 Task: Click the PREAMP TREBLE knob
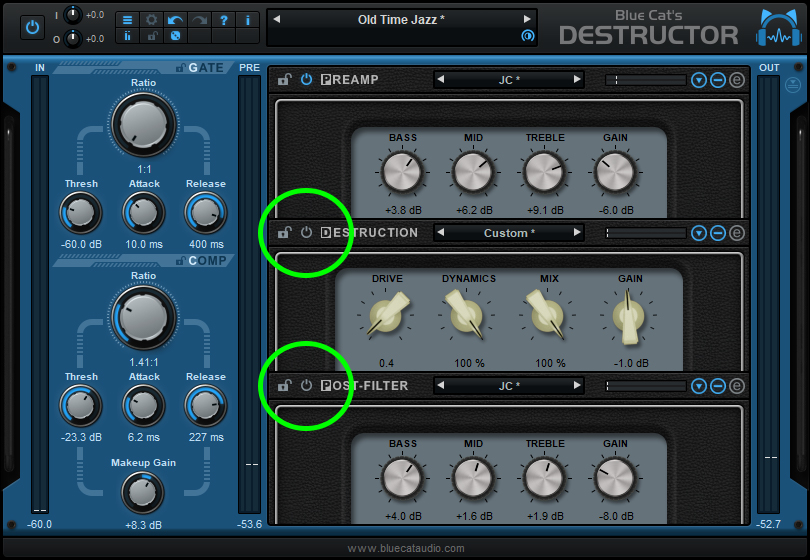click(544, 173)
